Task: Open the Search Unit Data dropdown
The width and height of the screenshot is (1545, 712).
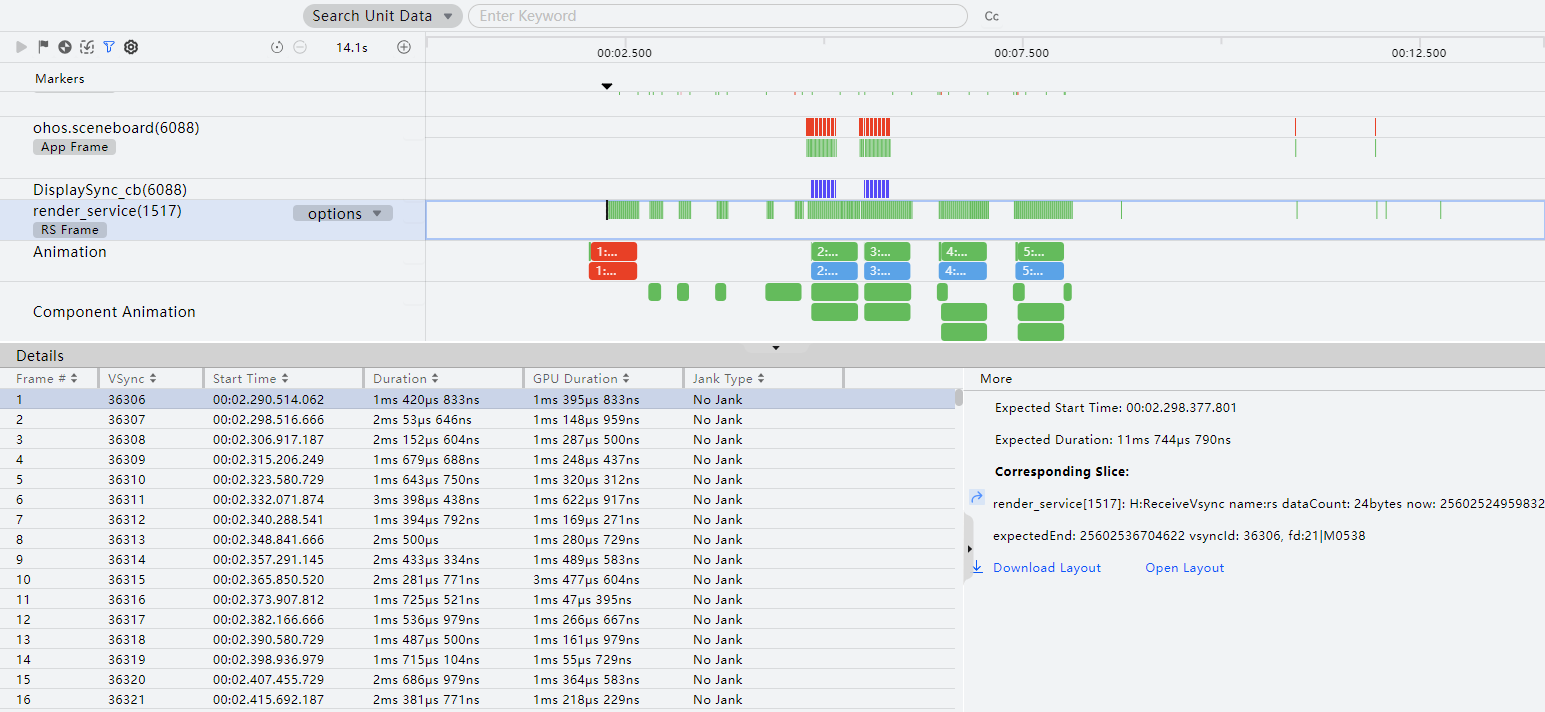Action: point(382,16)
